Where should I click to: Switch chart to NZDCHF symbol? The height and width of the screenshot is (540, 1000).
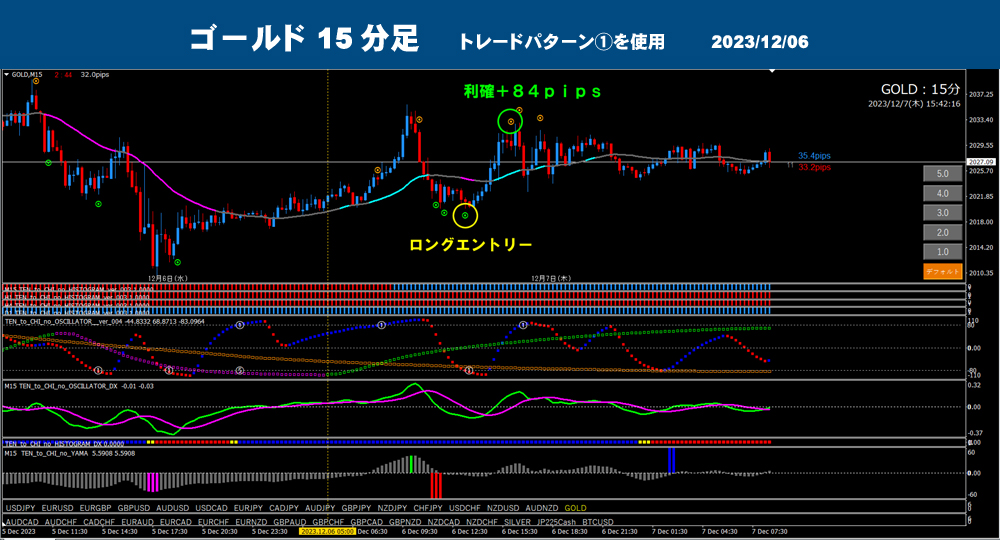pos(482,522)
